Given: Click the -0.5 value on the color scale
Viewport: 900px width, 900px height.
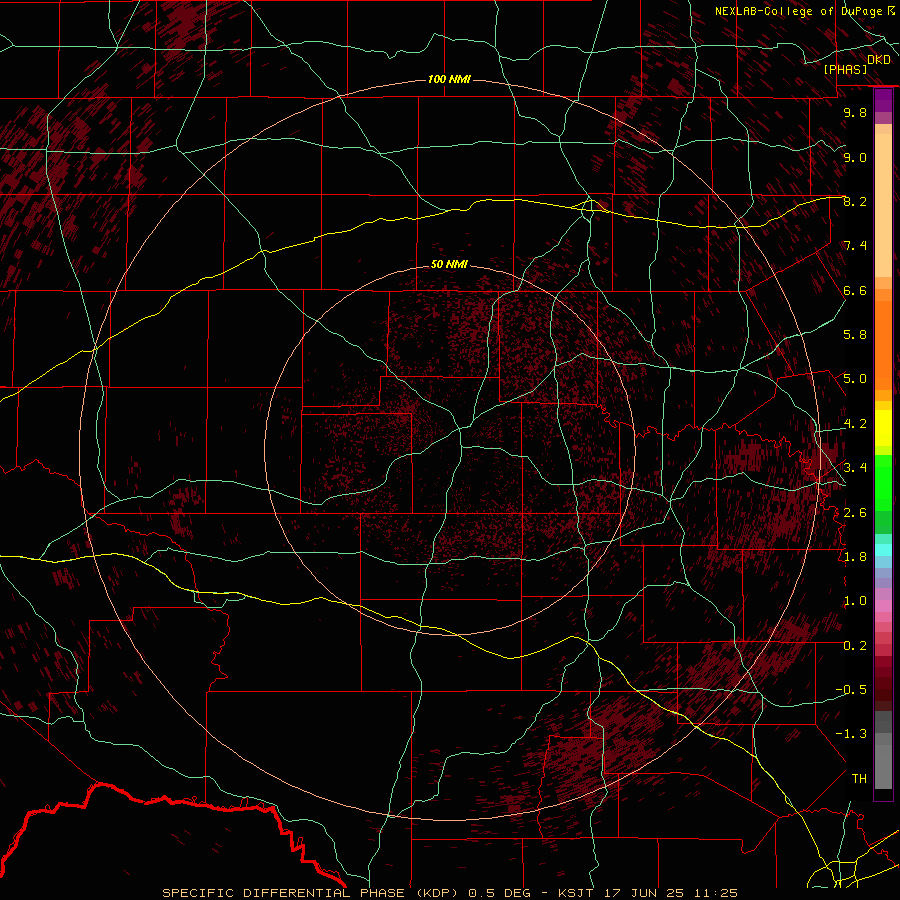Looking at the screenshot, I should click(851, 689).
